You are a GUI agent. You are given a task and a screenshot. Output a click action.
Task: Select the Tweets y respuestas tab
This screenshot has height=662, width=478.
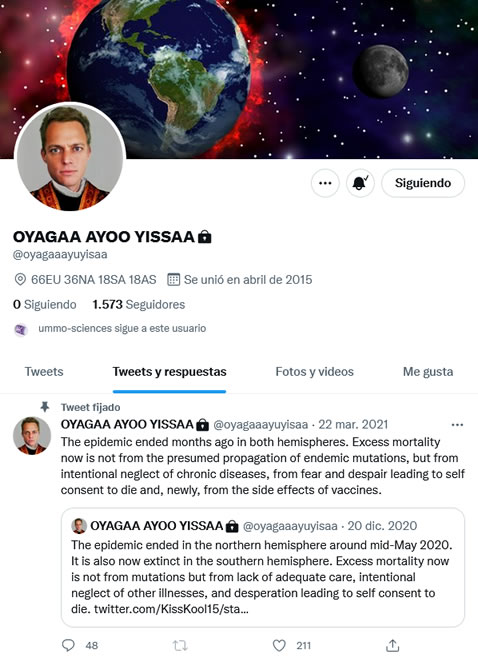[x=169, y=372]
